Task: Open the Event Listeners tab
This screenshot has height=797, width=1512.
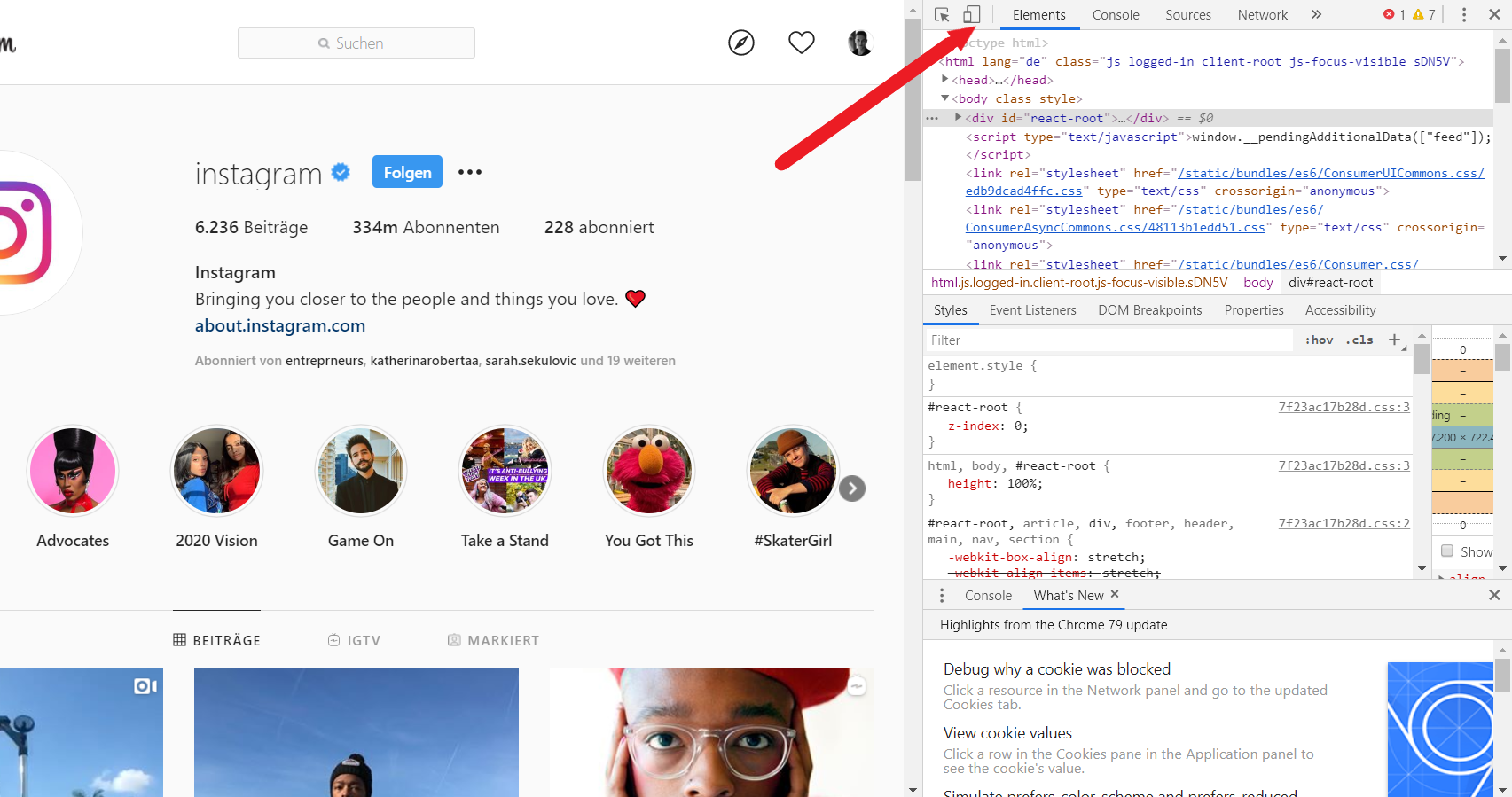Action: [1033, 310]
